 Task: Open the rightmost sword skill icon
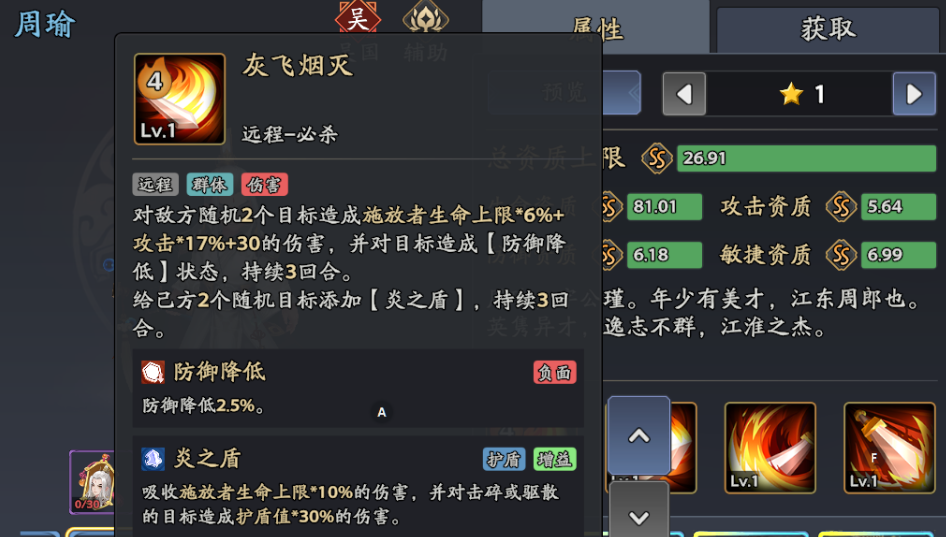point(889,448)
